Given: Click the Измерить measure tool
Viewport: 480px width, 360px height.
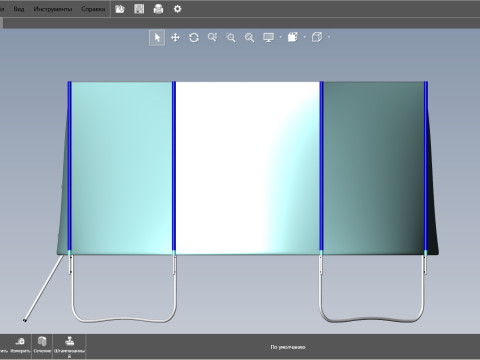Looking at the screenshot, I should pyautogui.click(x=20, y=345).
